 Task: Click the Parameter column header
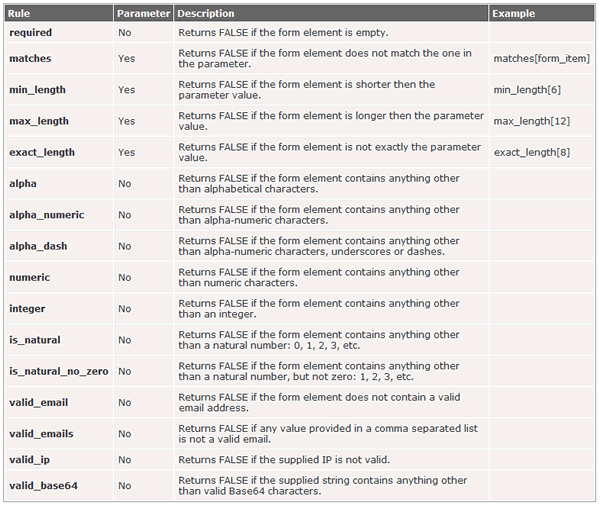click(x=143, y=13)
